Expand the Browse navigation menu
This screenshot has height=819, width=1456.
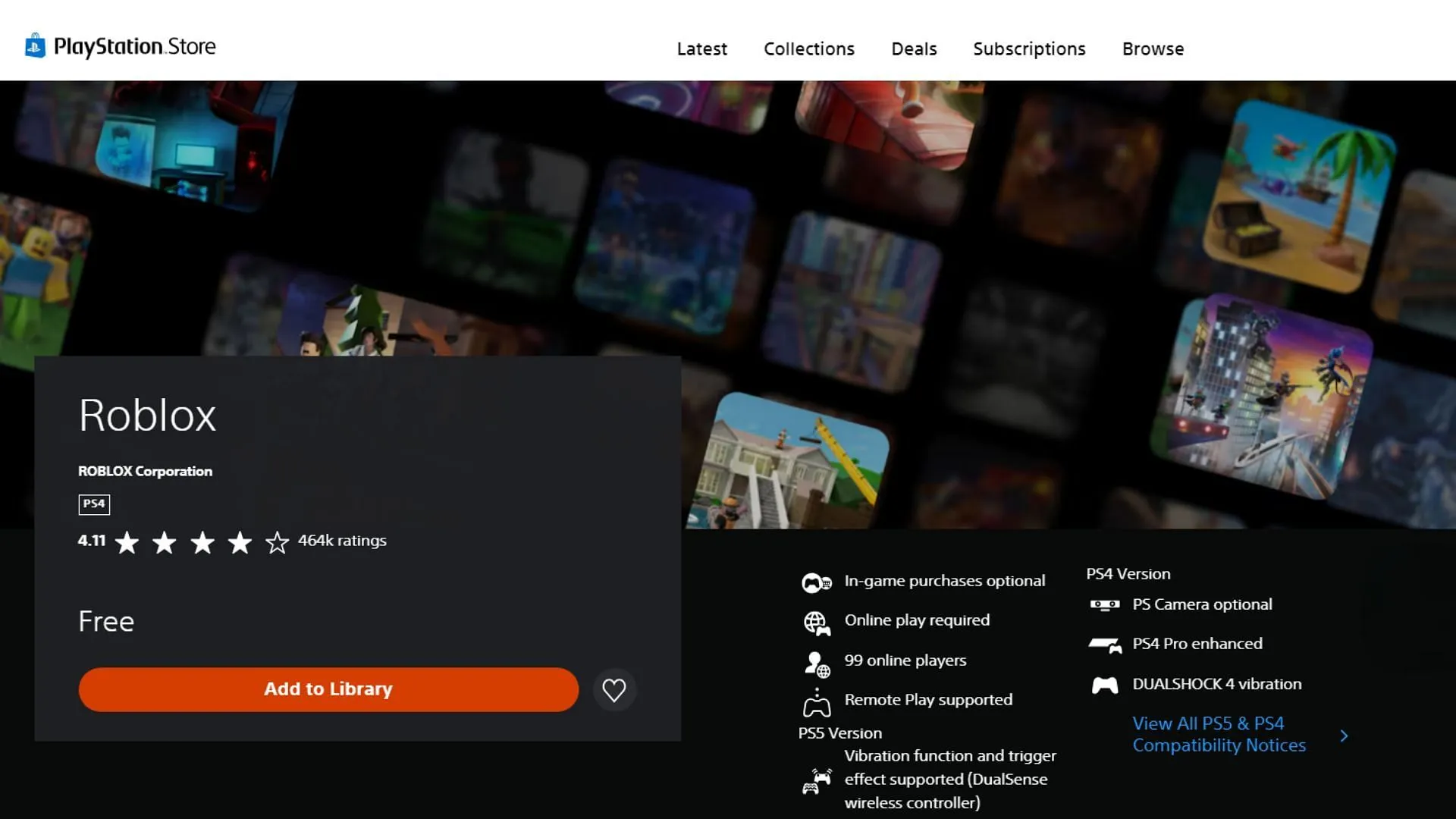(1151, 48)
